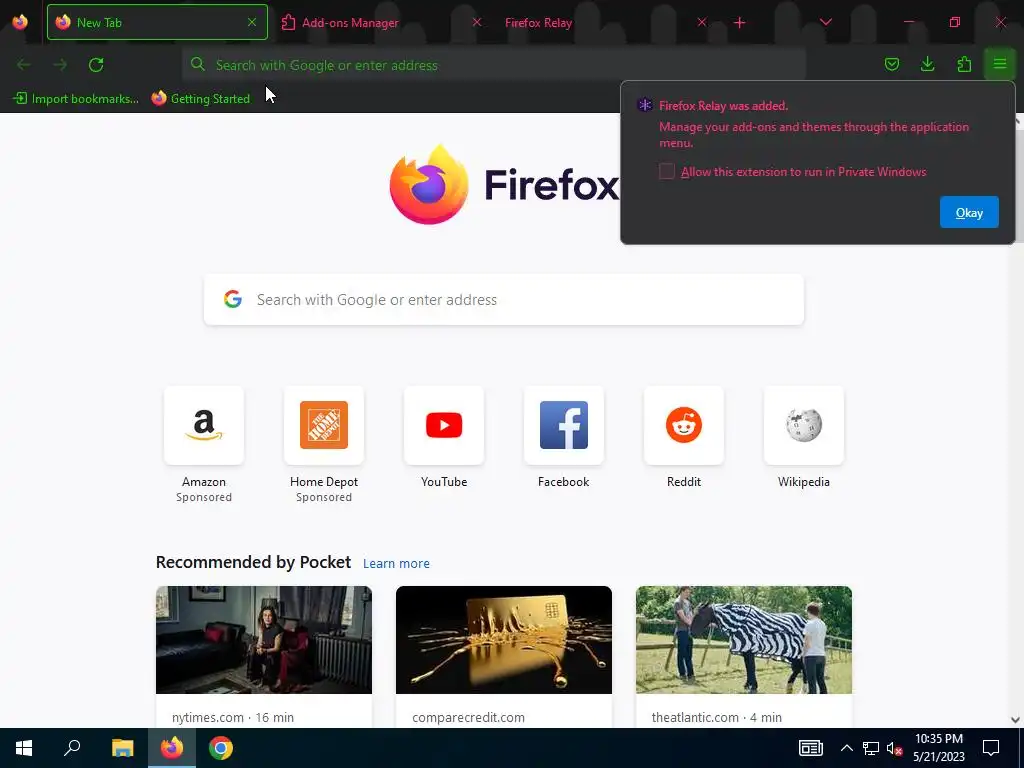Open the Windows Start menu

point(24,748)
